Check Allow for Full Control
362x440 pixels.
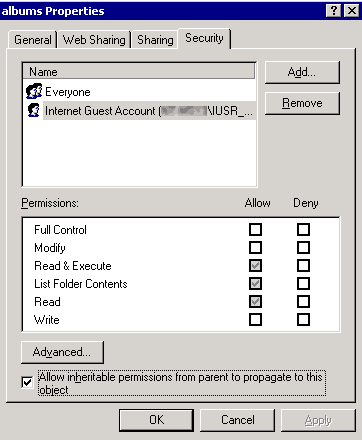[255, 229]
